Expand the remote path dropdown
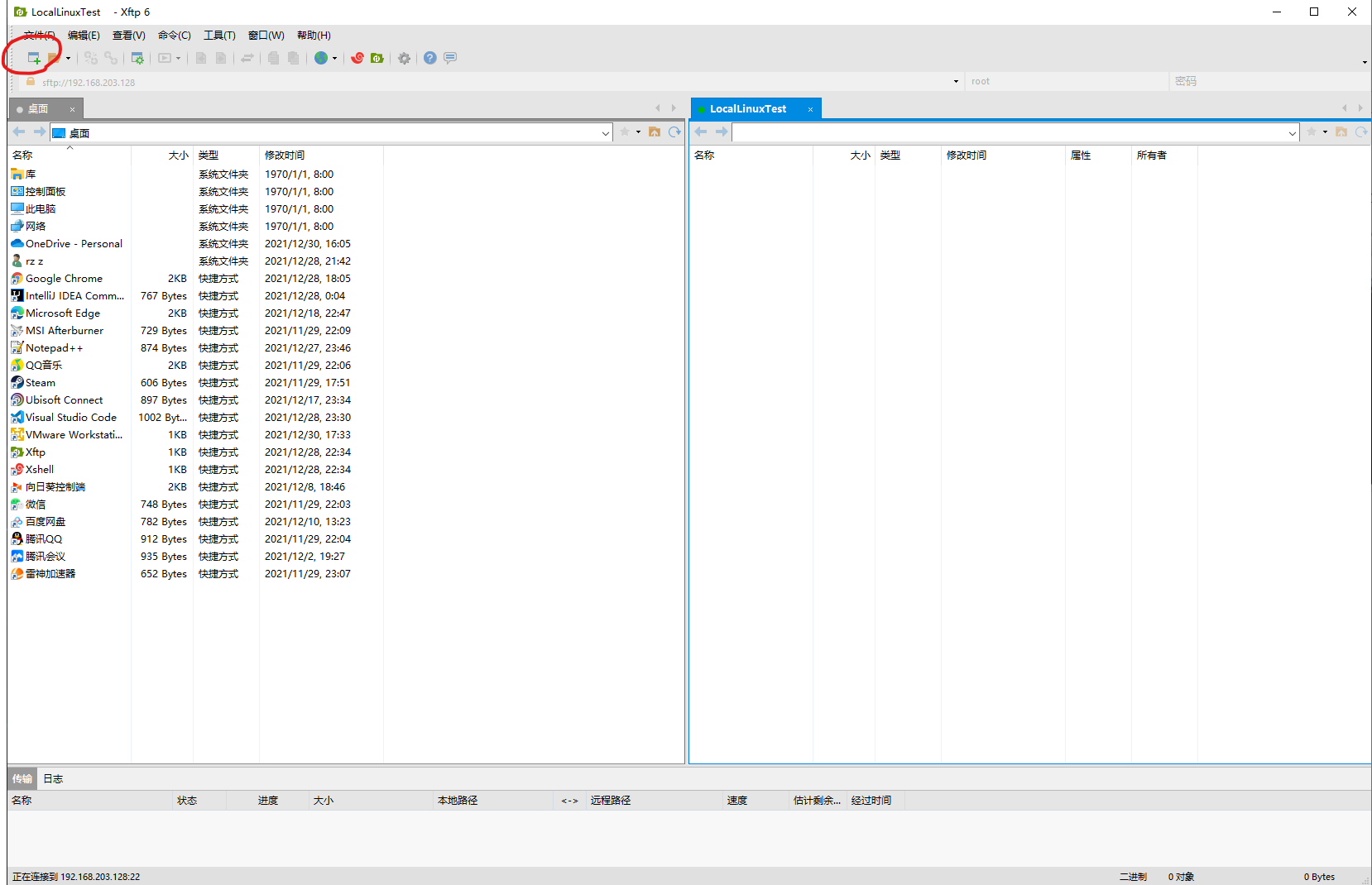The width and height of the screenshot is (1372, 885). pos(1293,133)
